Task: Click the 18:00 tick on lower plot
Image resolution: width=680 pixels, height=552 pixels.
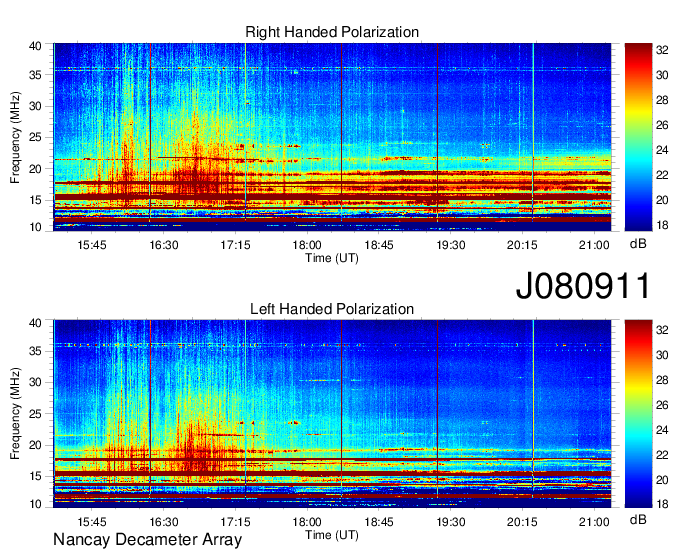Action: [x=307, y=522]
